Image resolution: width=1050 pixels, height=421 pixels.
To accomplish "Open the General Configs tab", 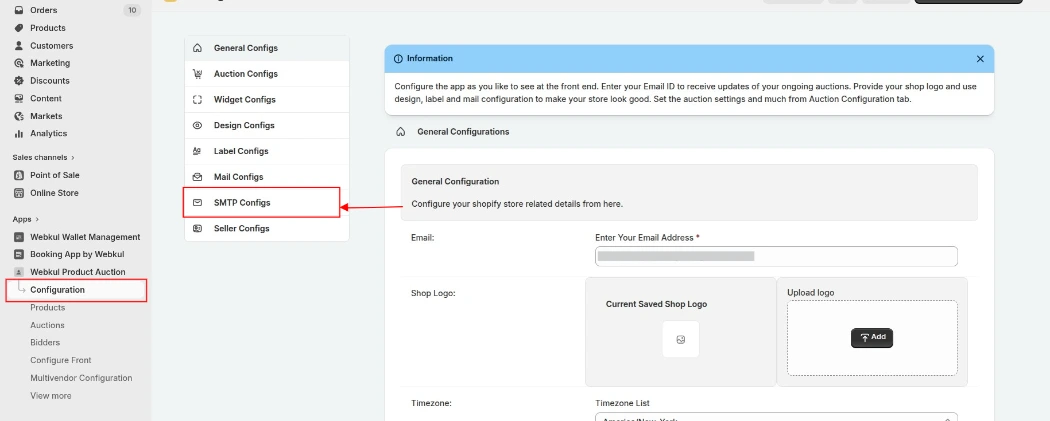I will (x=267, y=48).
